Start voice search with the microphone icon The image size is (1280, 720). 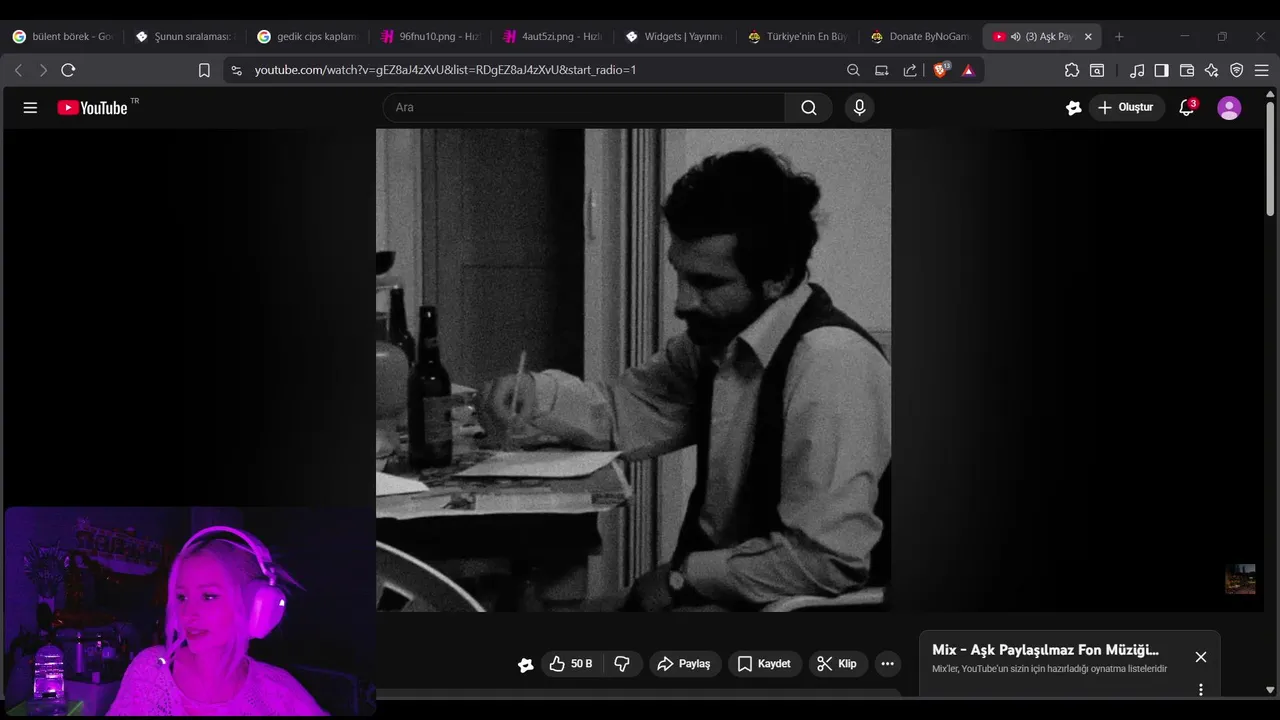[859, 108]
